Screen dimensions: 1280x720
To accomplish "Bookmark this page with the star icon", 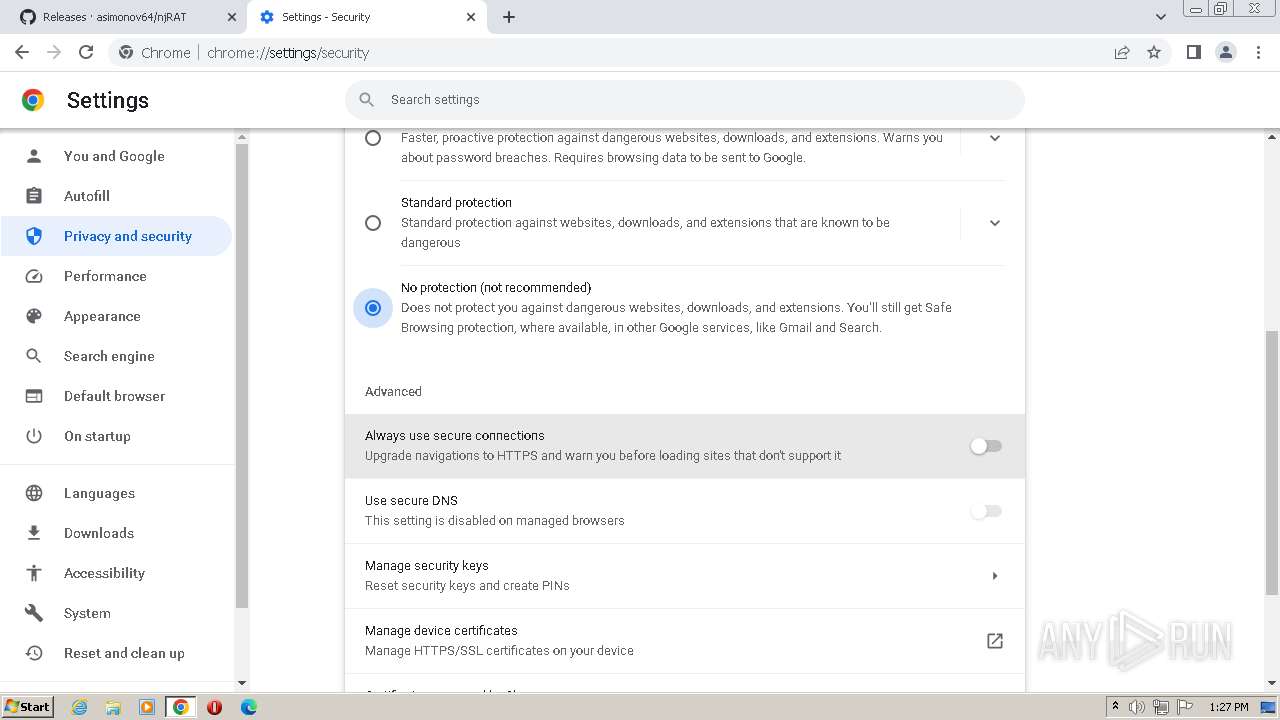I will point(1154,52).
